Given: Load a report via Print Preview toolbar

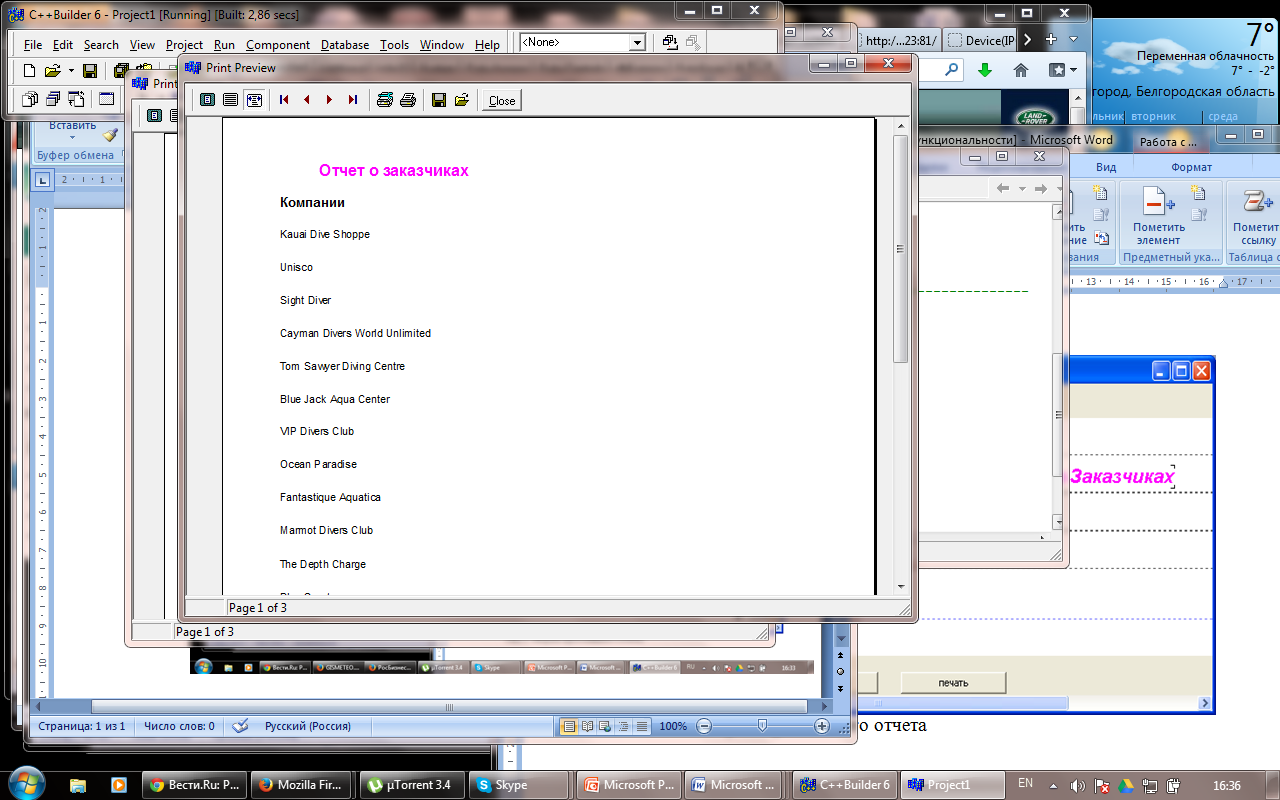Looking at the screenshot, I should click(x=461, y=100).
